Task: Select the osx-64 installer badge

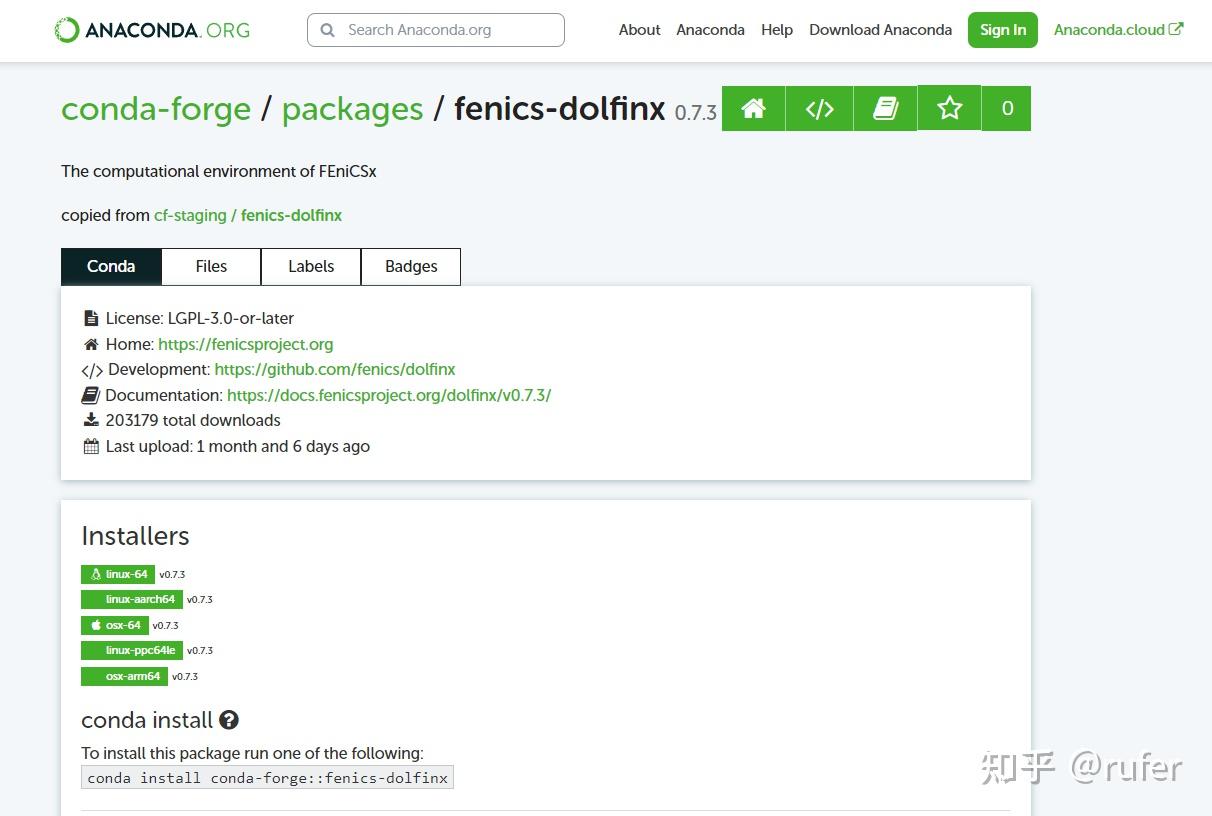Action: point(114,625)
